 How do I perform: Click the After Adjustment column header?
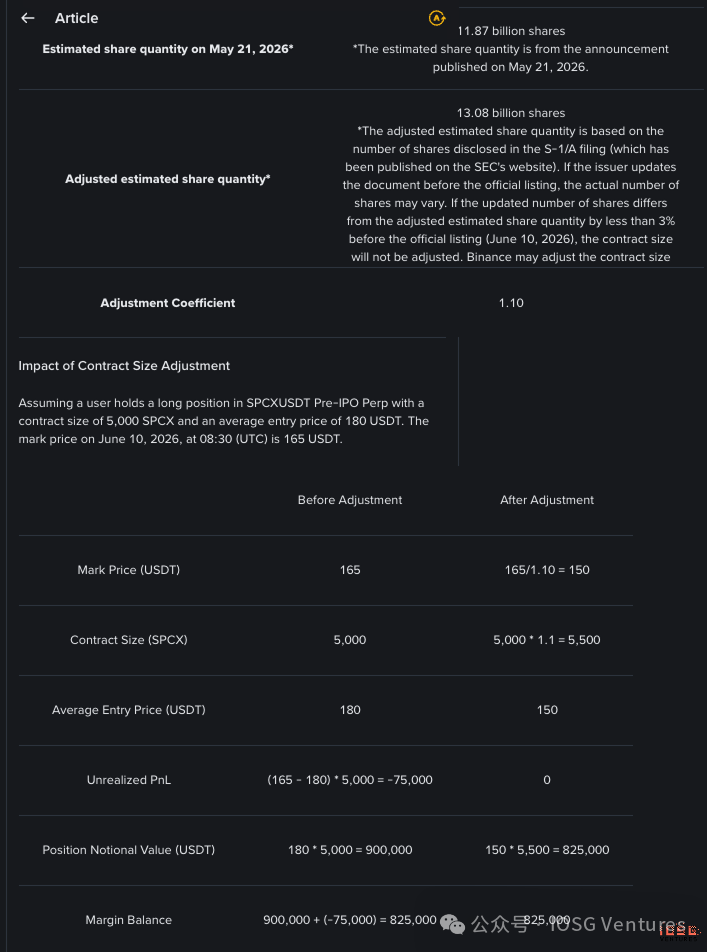547,500
